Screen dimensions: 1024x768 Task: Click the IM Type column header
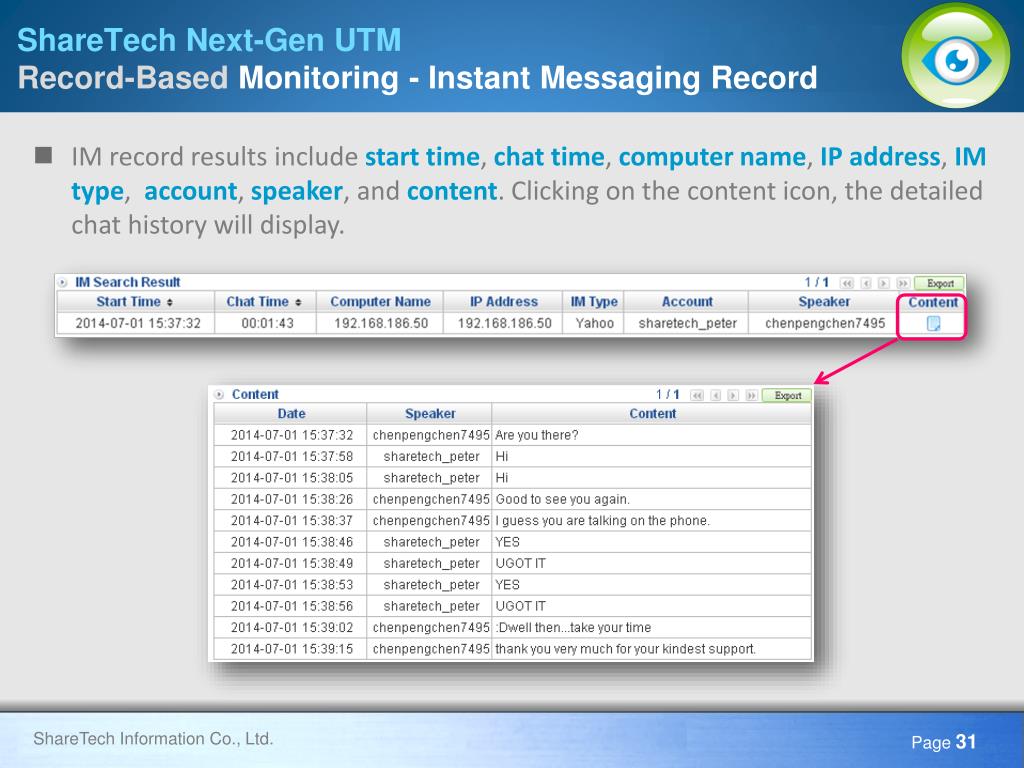coord(594,302)
